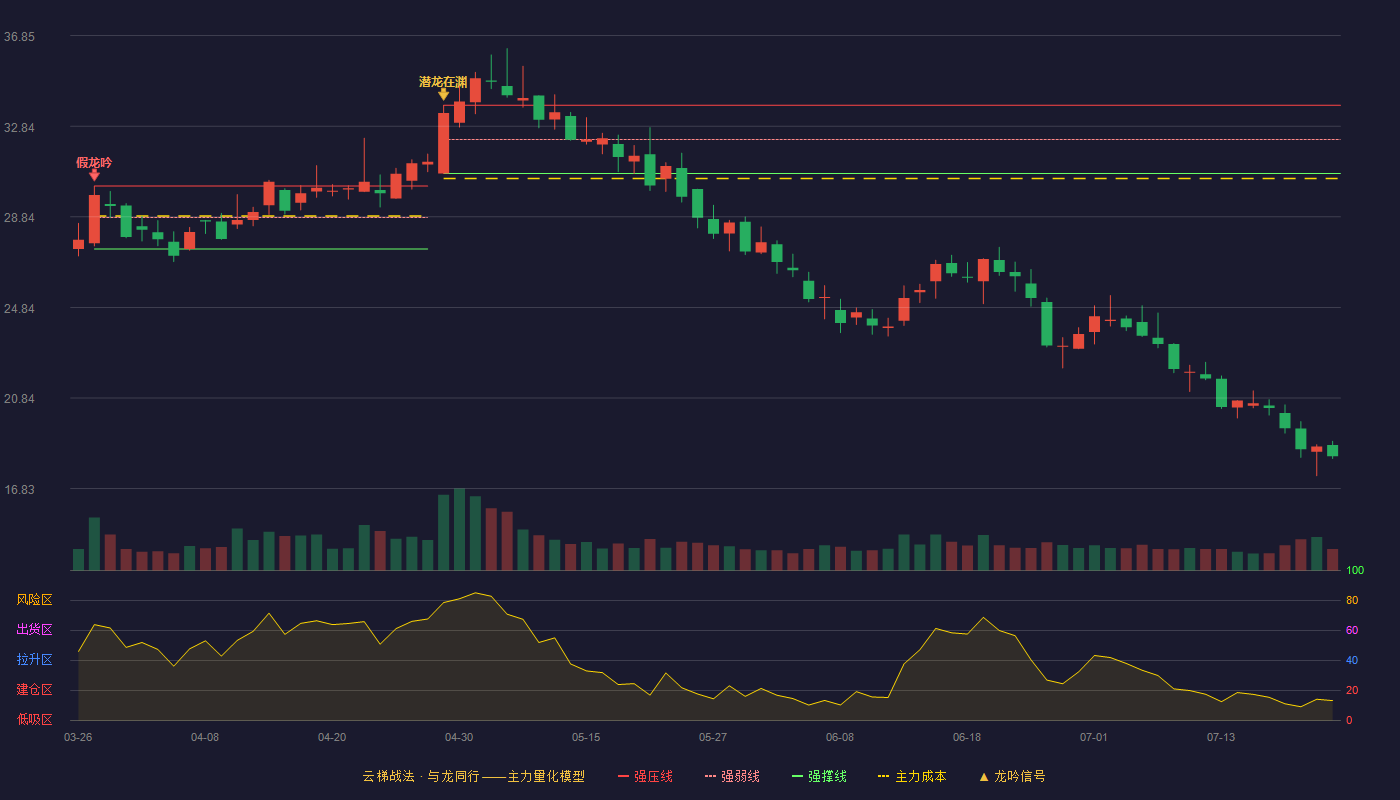The width and height of the screenshot is (1400, 800).
Task: Pick the 06-18 date on the axis
Action: click(967, 737)
